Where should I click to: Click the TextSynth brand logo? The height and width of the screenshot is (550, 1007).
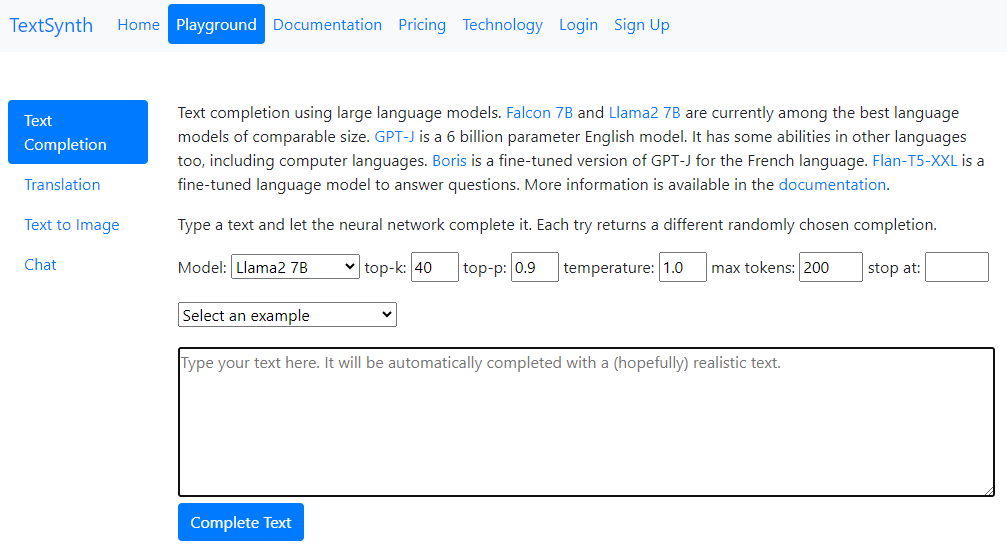51,25
